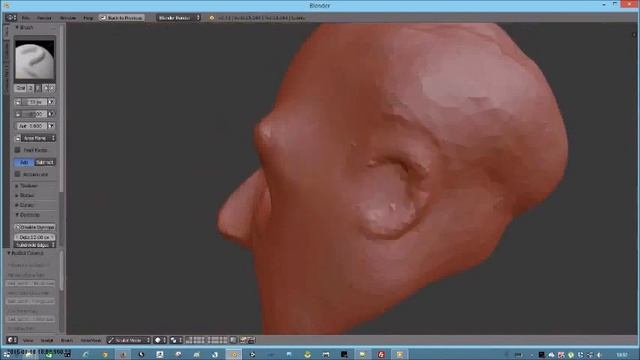Unlink the brush with the X icon
The height and width of the screenshot is (360, 640).
(x=52, y=88)
